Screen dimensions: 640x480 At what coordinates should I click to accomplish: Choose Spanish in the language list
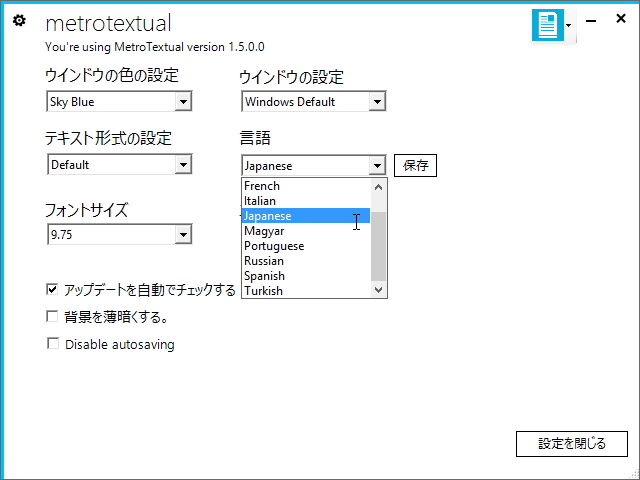(306, 276)
